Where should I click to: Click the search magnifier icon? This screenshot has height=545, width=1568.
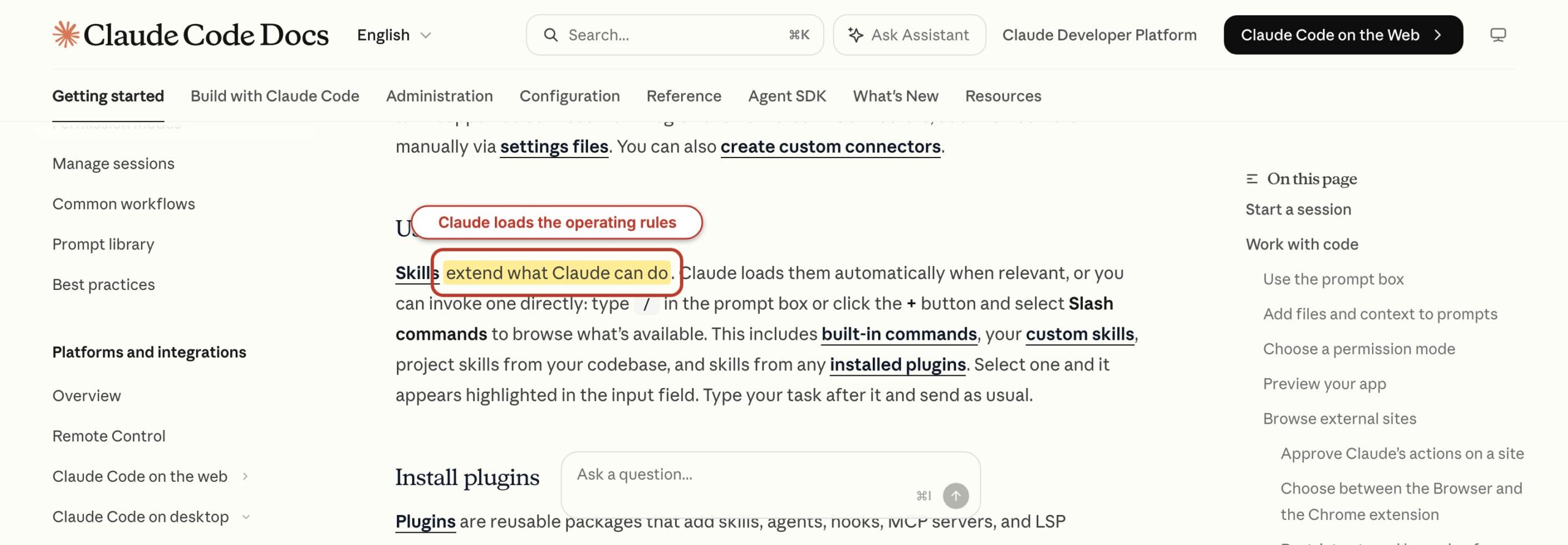tap(551, 35)
